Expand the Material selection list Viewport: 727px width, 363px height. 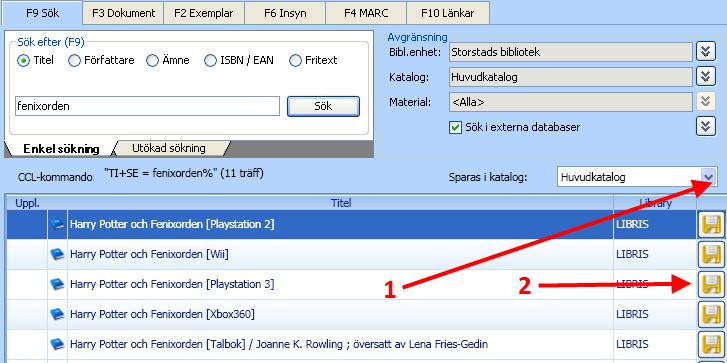pyautogui.click(x=706, y=102)
